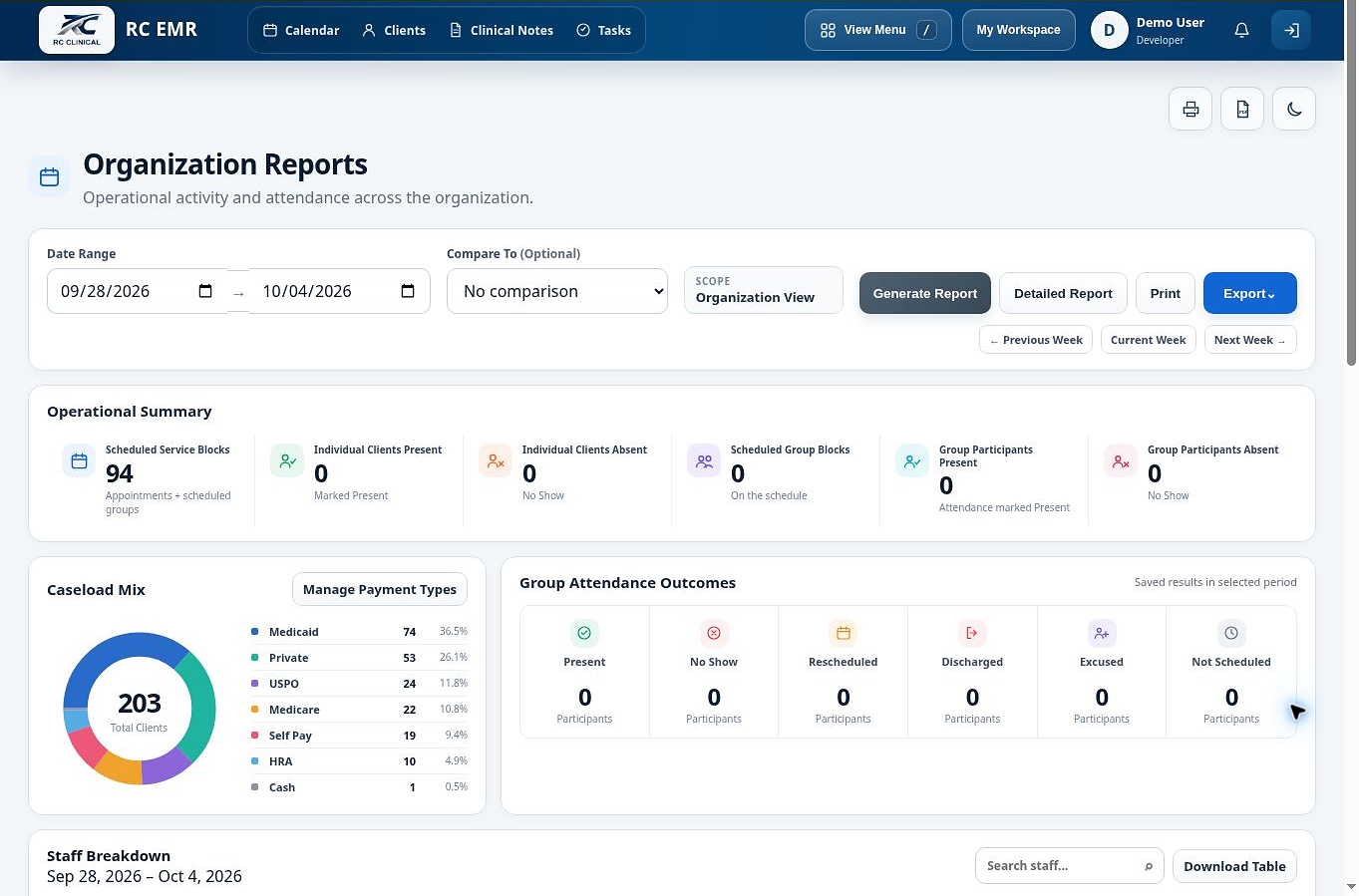Open the View Menu

(x=877, y=30)
